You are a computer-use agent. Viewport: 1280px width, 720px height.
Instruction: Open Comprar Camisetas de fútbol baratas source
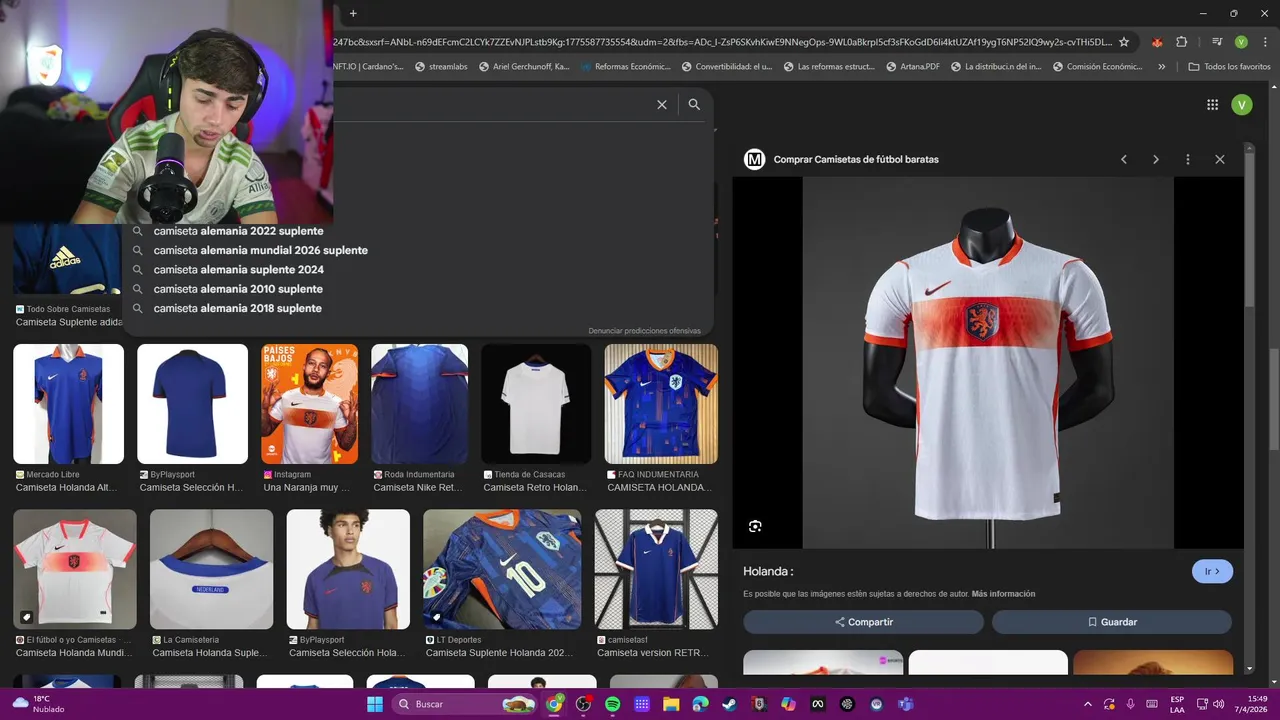pyautogui.click(x=856, y=159)
